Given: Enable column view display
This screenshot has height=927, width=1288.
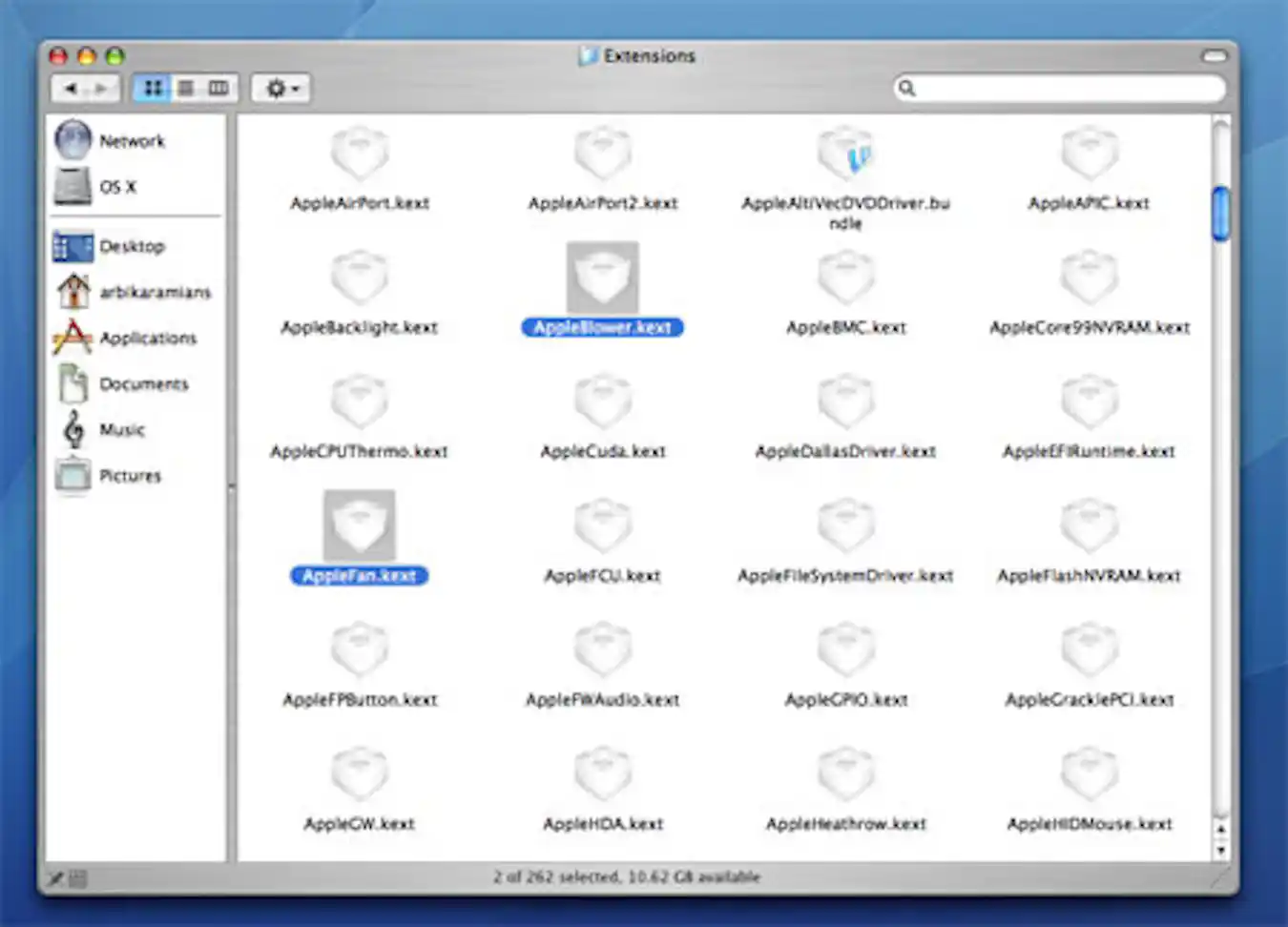Looking at the screenshot, I should (218, 88).
